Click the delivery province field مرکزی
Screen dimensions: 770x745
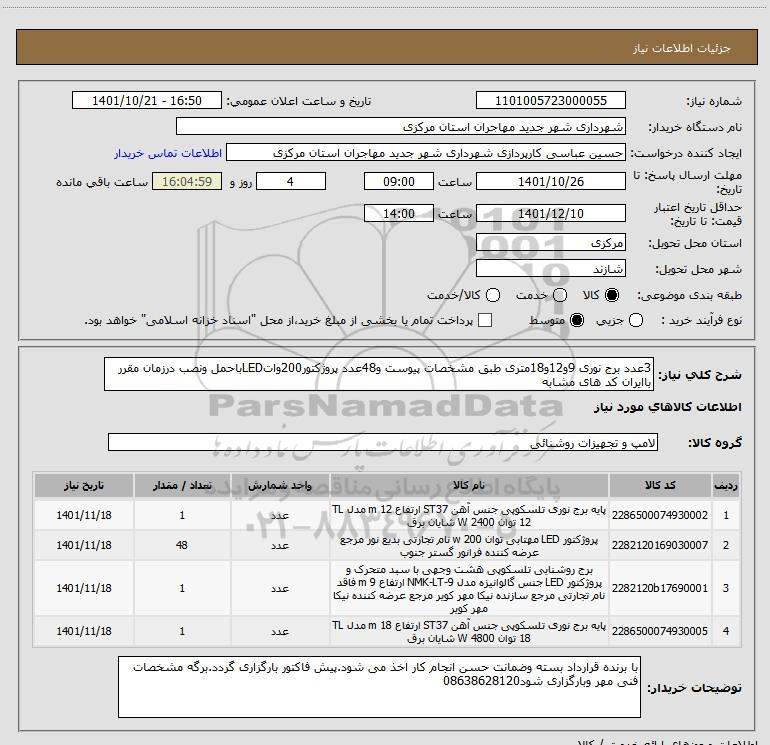pyautogui.click(x=550, y=242)
